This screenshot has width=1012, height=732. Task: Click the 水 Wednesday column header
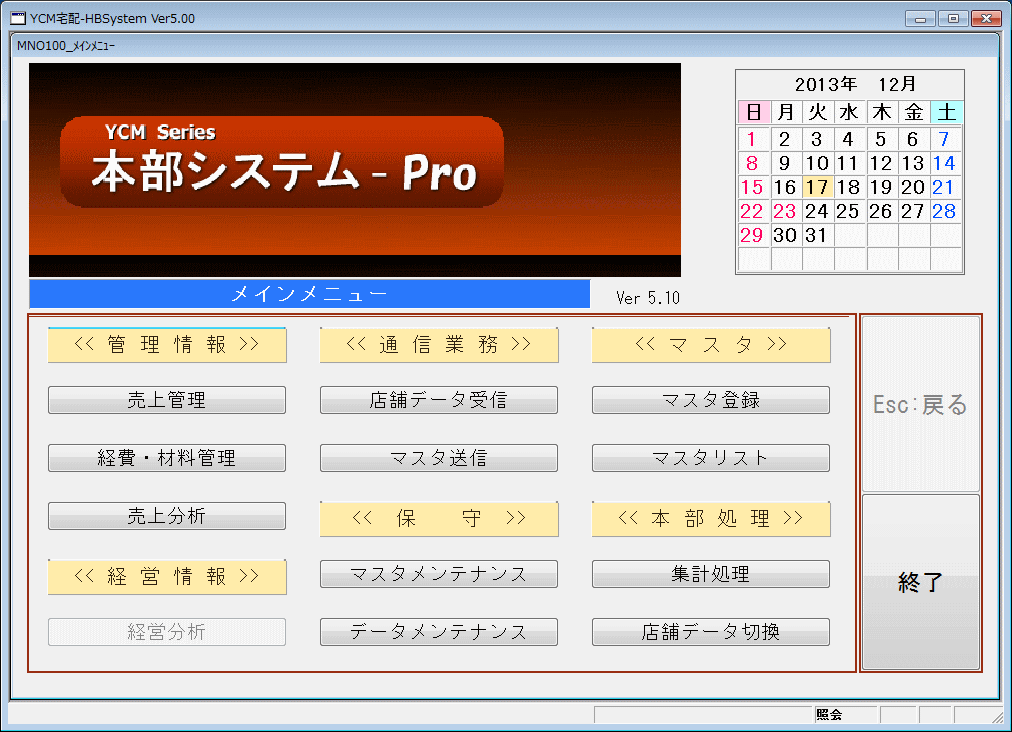849,112
